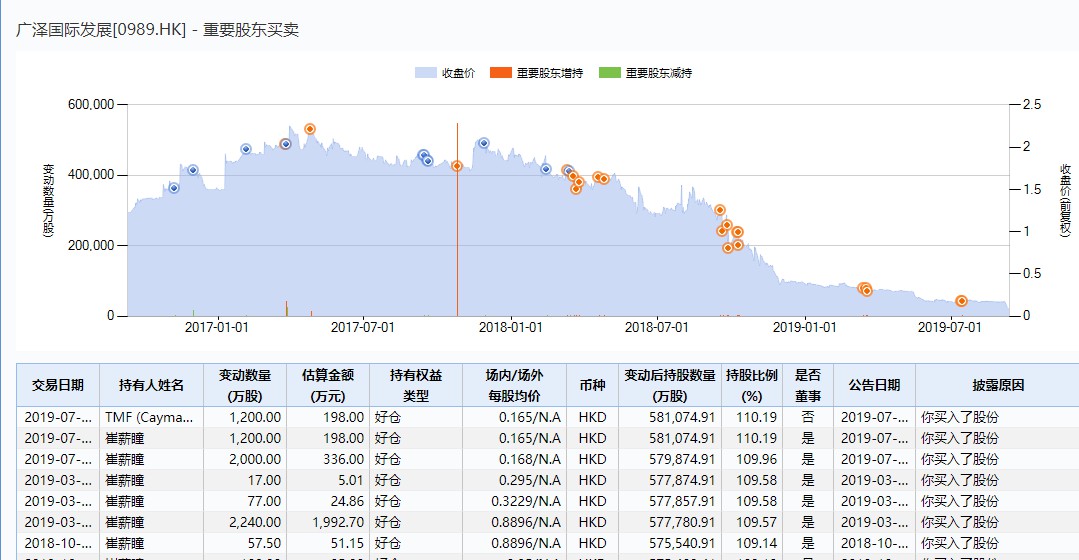Sort by the 估算金额 column header
Image resolution: width=1079 pixels, height=560 pixels.
(328, 385)
